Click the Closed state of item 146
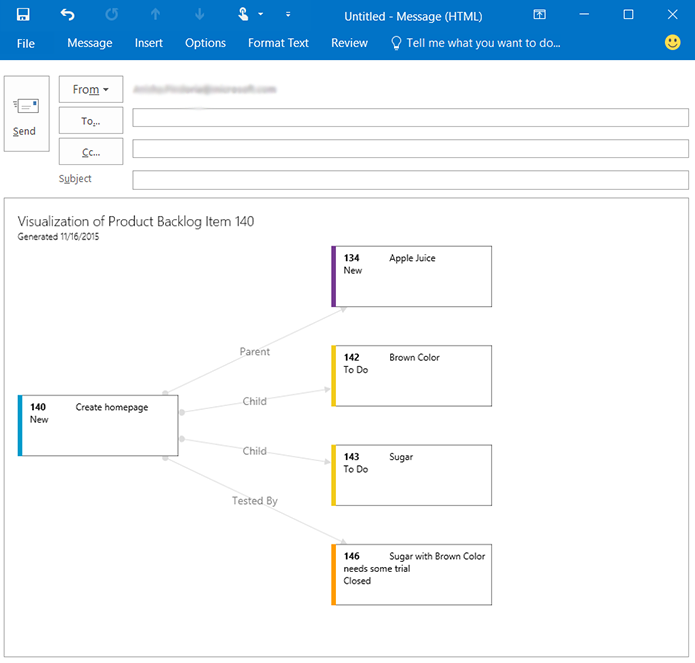695x663 pixels. (x=357, y=581)
